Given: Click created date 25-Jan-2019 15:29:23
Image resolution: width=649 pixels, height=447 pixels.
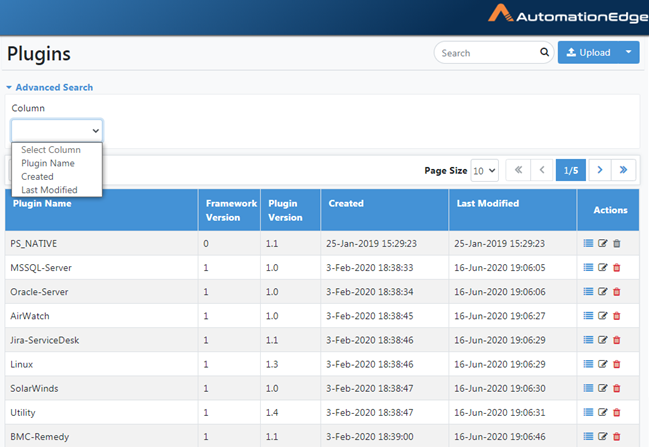Looking at the screenshot, I should 371,243.
